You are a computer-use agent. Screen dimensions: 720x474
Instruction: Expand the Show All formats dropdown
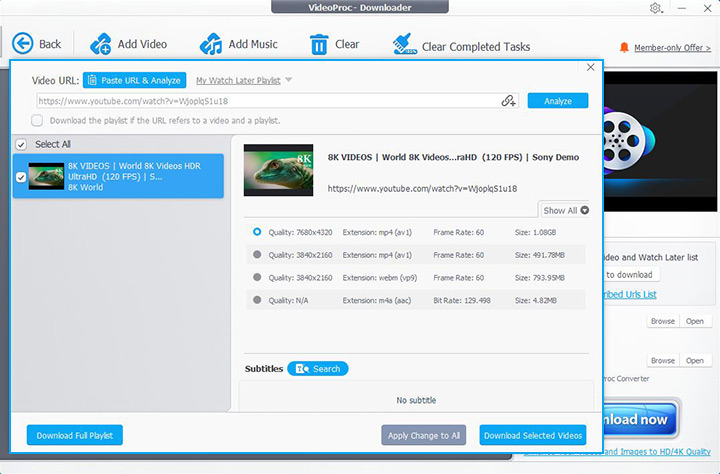click(565, 210)
